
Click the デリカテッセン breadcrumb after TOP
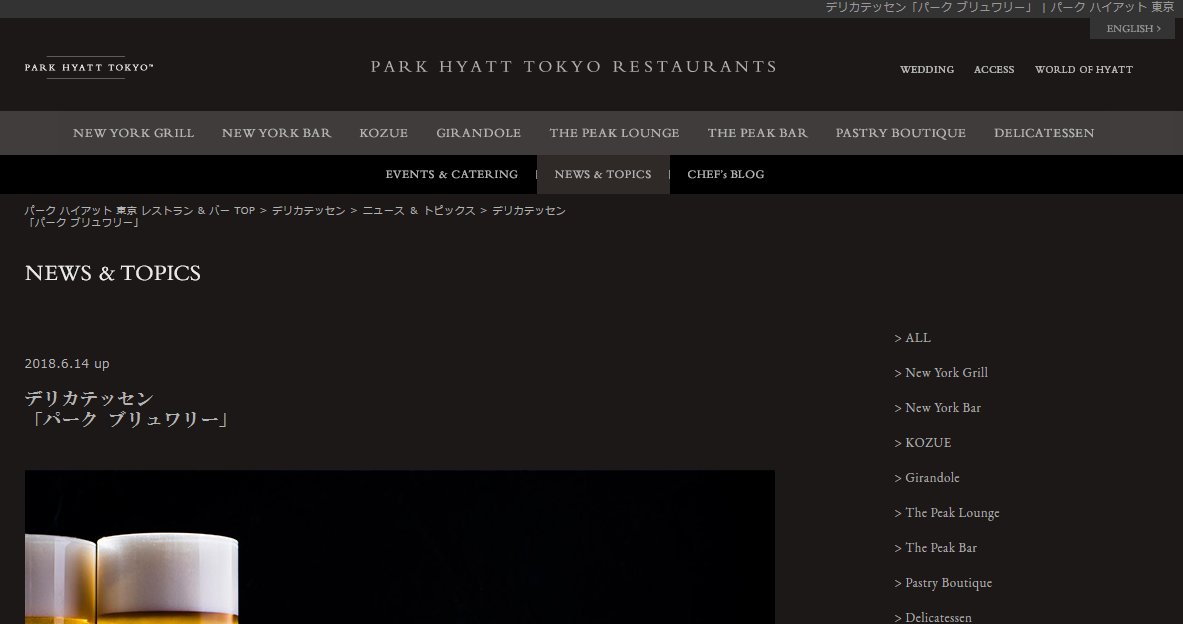309,211
